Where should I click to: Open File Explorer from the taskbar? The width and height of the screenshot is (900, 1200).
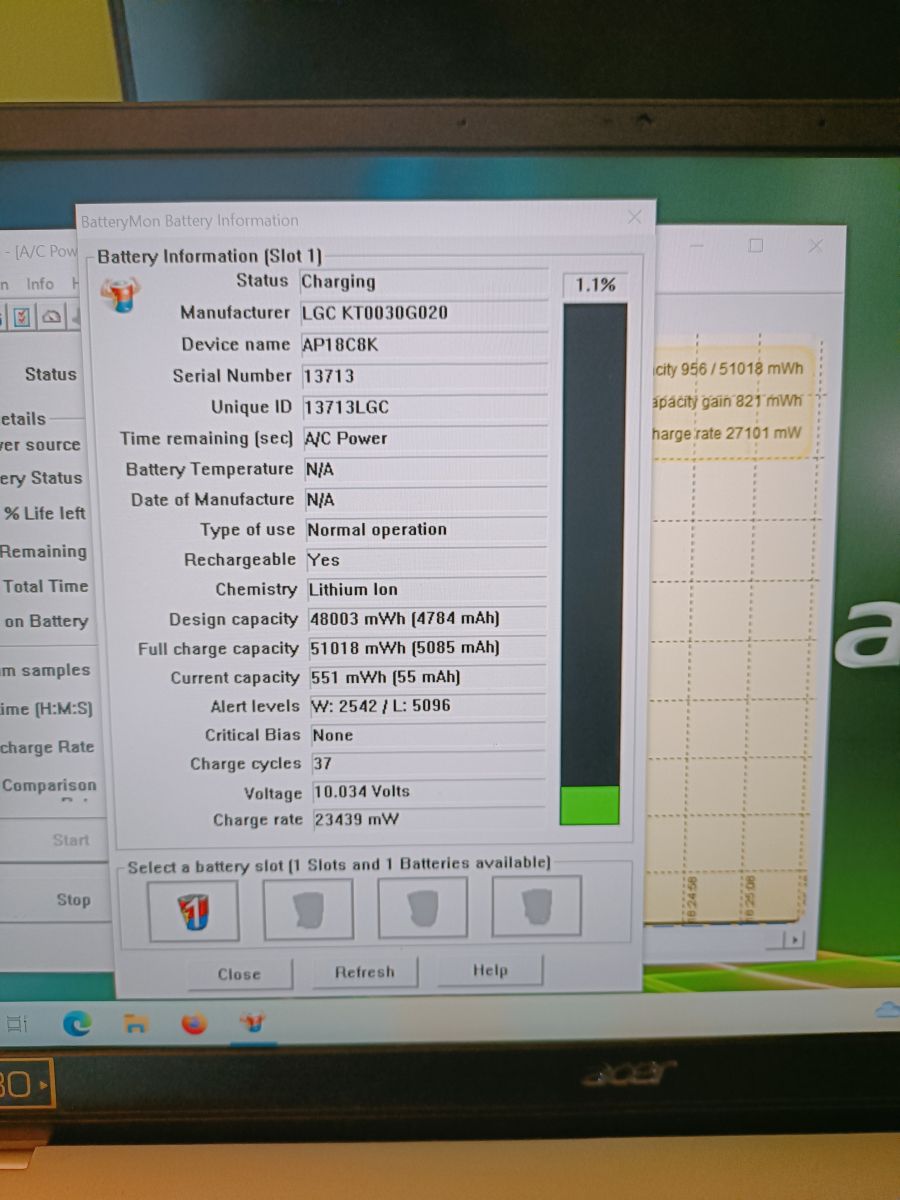coord(135,1023)
